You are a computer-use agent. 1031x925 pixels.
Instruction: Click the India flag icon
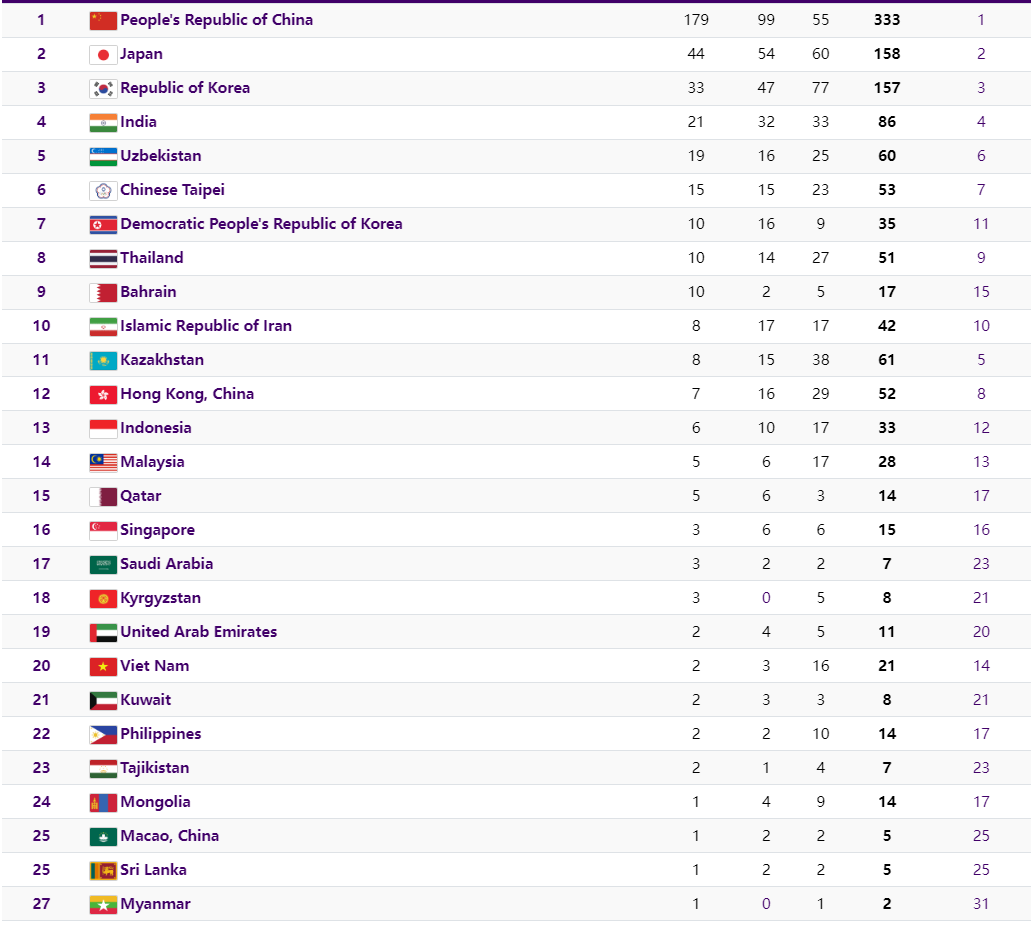pyautogui.click(x=103, y=122)
